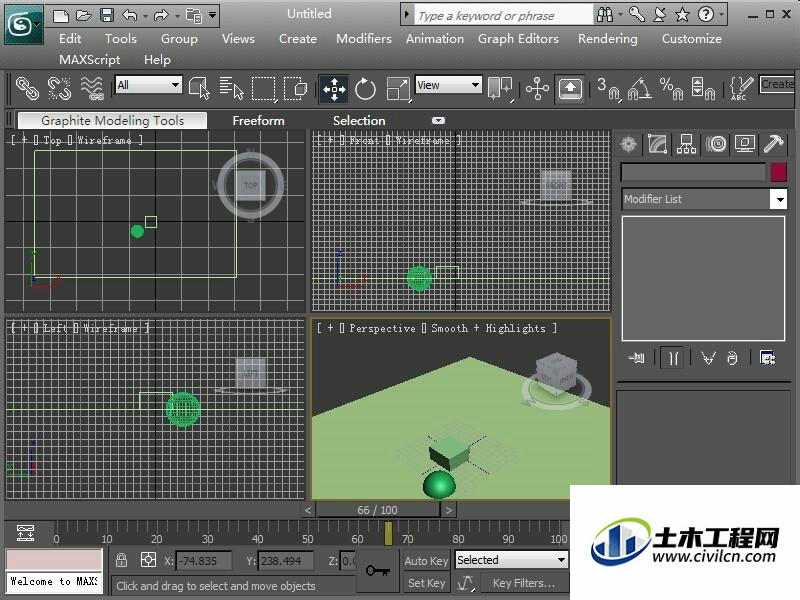Open the All selection filter dropdown

point(148,85)
